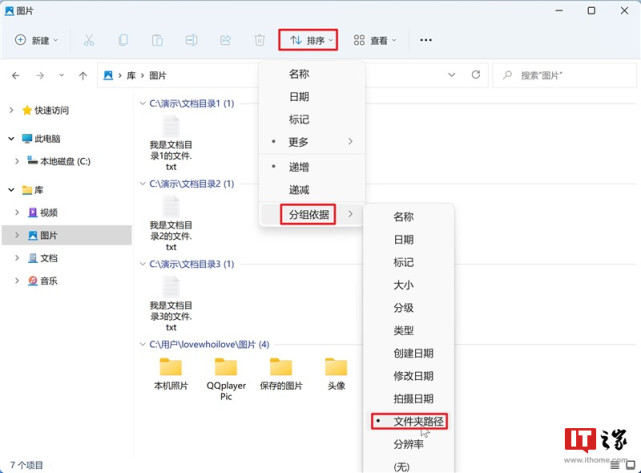The height and width of the screenshot is (473, 641).
Task: Click the Copy icon in toolbar
Action: (123, 40)
